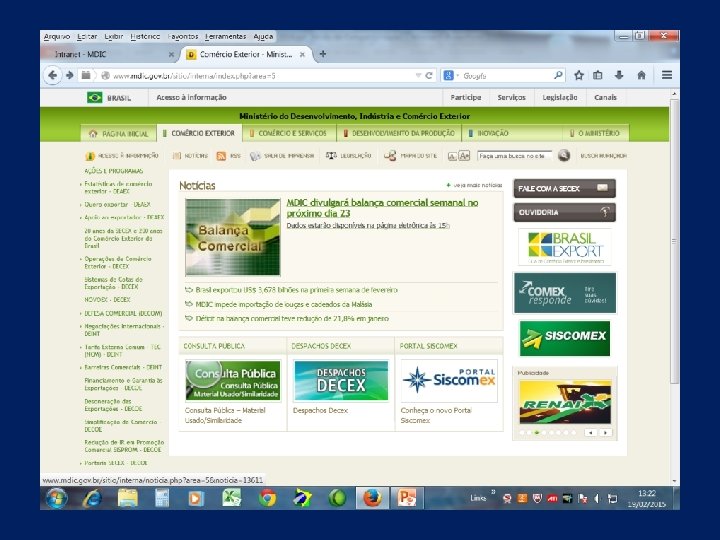
Task: Open the Windows Start button
Action: tap(56, 498)
